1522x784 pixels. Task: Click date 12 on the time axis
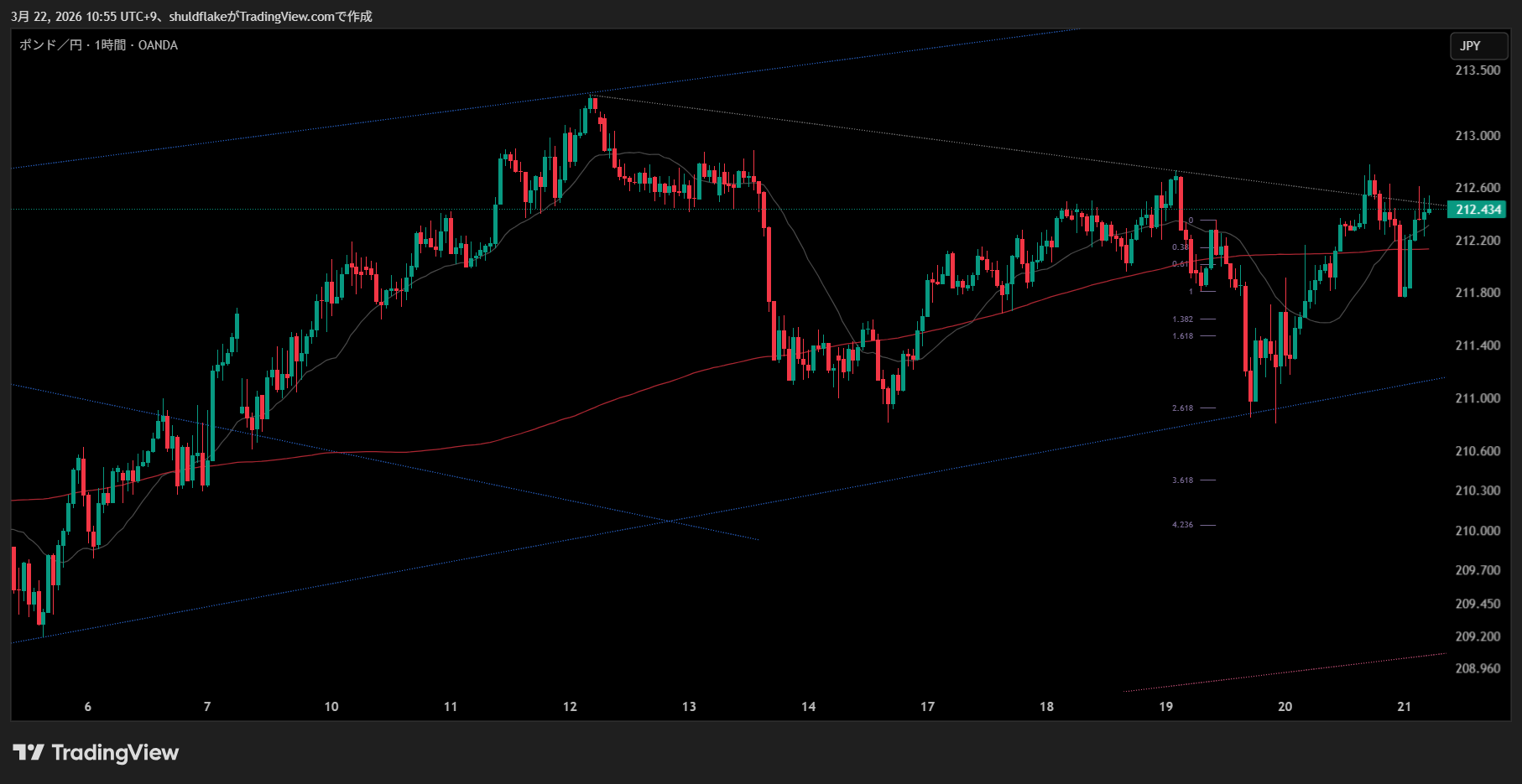pos(570,707)
